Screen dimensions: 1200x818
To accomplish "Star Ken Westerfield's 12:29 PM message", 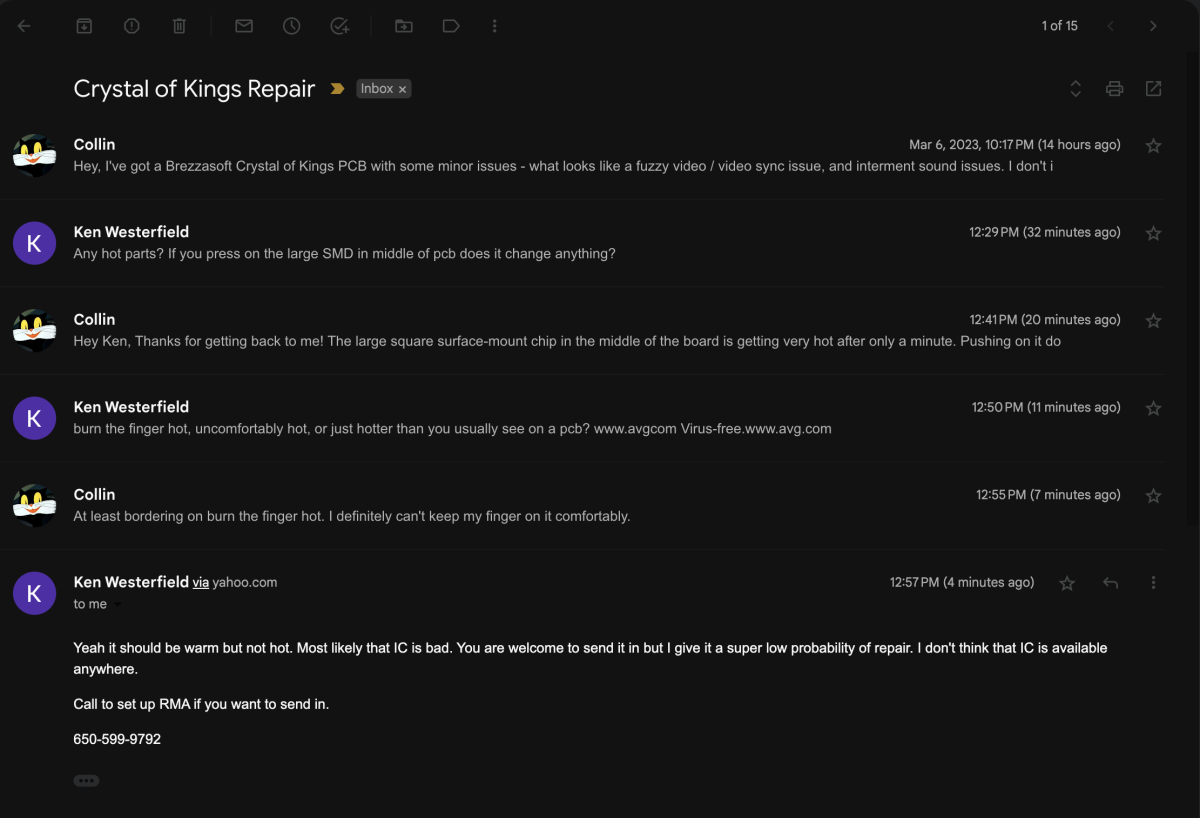I will point(1153,233).
